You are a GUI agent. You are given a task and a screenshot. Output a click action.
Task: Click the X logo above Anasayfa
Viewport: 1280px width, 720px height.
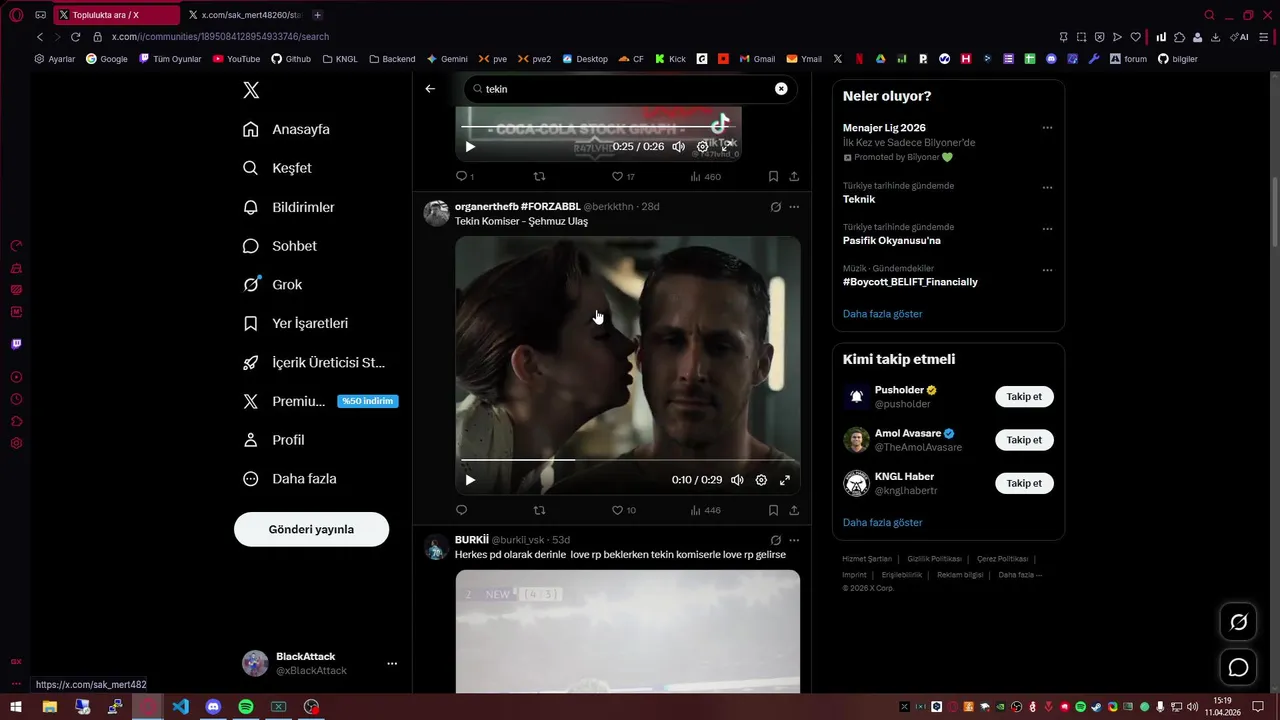click(x=251, y=90)
